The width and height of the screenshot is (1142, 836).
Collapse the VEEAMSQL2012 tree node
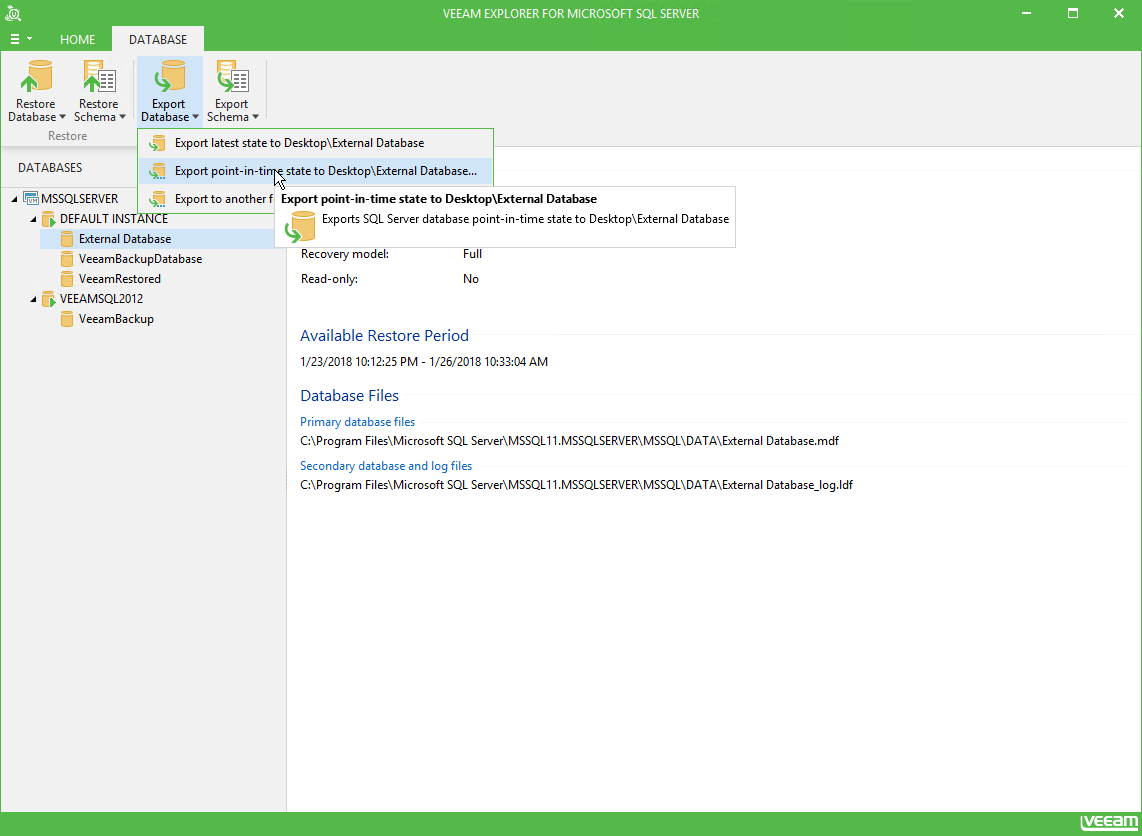pos(34,299)
